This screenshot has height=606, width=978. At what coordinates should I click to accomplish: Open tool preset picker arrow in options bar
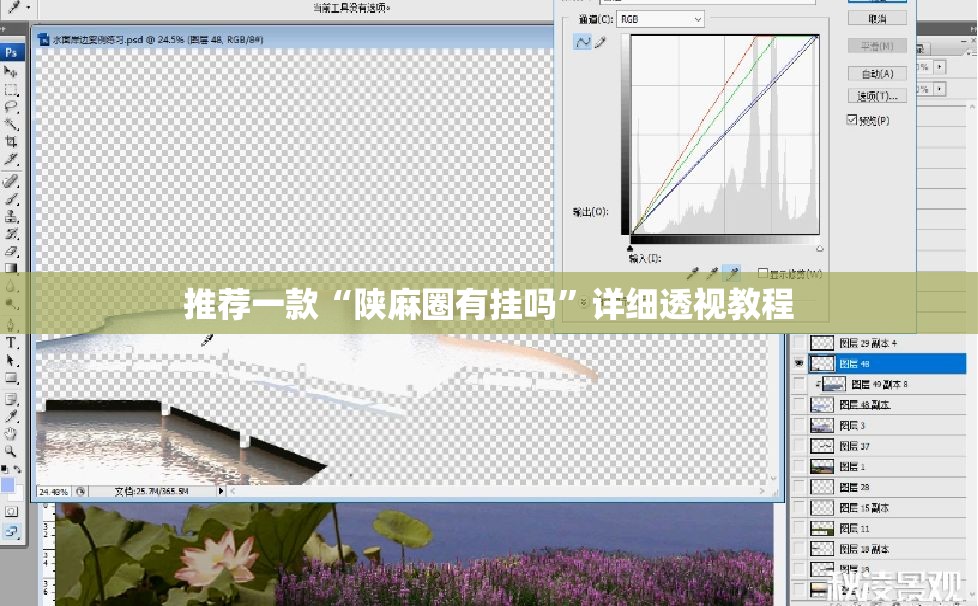(28, 7)
